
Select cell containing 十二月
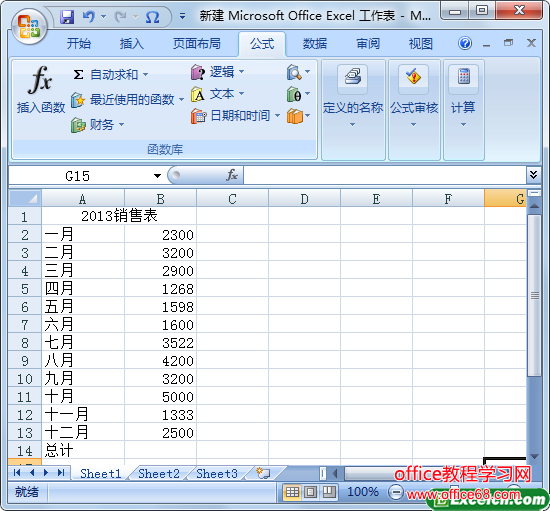pyautogui.click(x=83, y=432)
